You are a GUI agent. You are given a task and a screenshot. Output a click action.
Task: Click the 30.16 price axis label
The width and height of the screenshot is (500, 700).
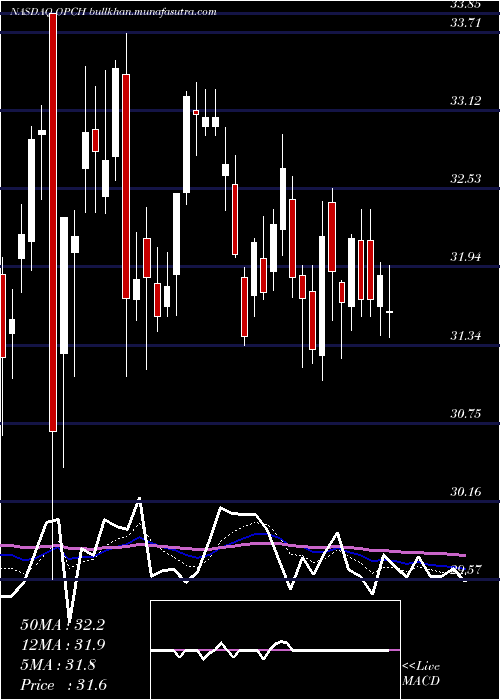click(x=465, y=492)
